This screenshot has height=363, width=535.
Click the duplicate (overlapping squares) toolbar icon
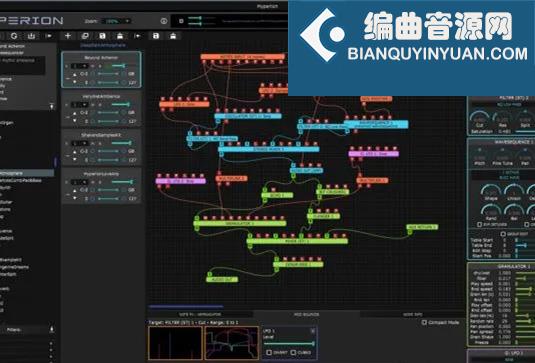(85, 36)
